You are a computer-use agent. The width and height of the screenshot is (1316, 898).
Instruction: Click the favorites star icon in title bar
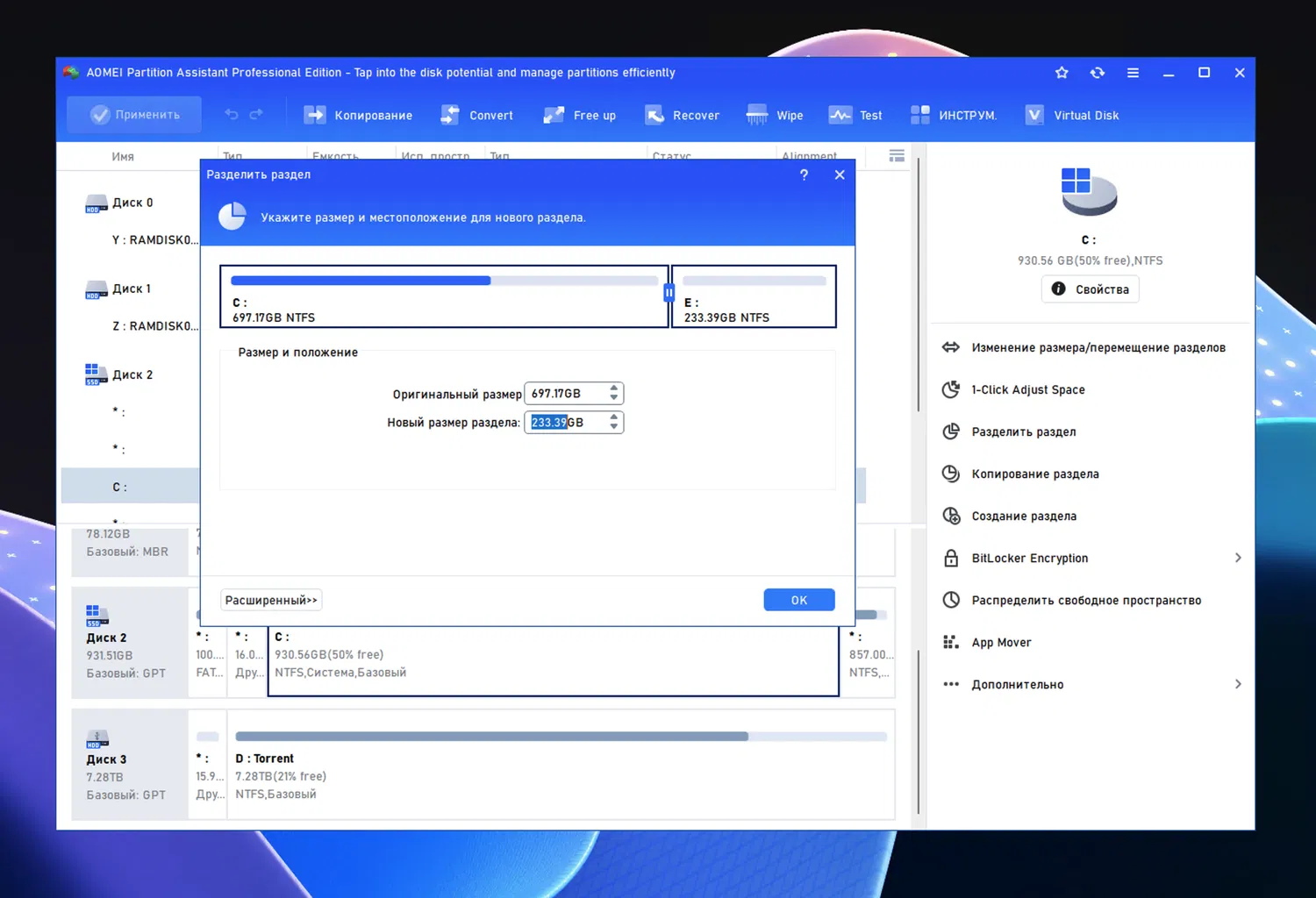coord(1062,73)
